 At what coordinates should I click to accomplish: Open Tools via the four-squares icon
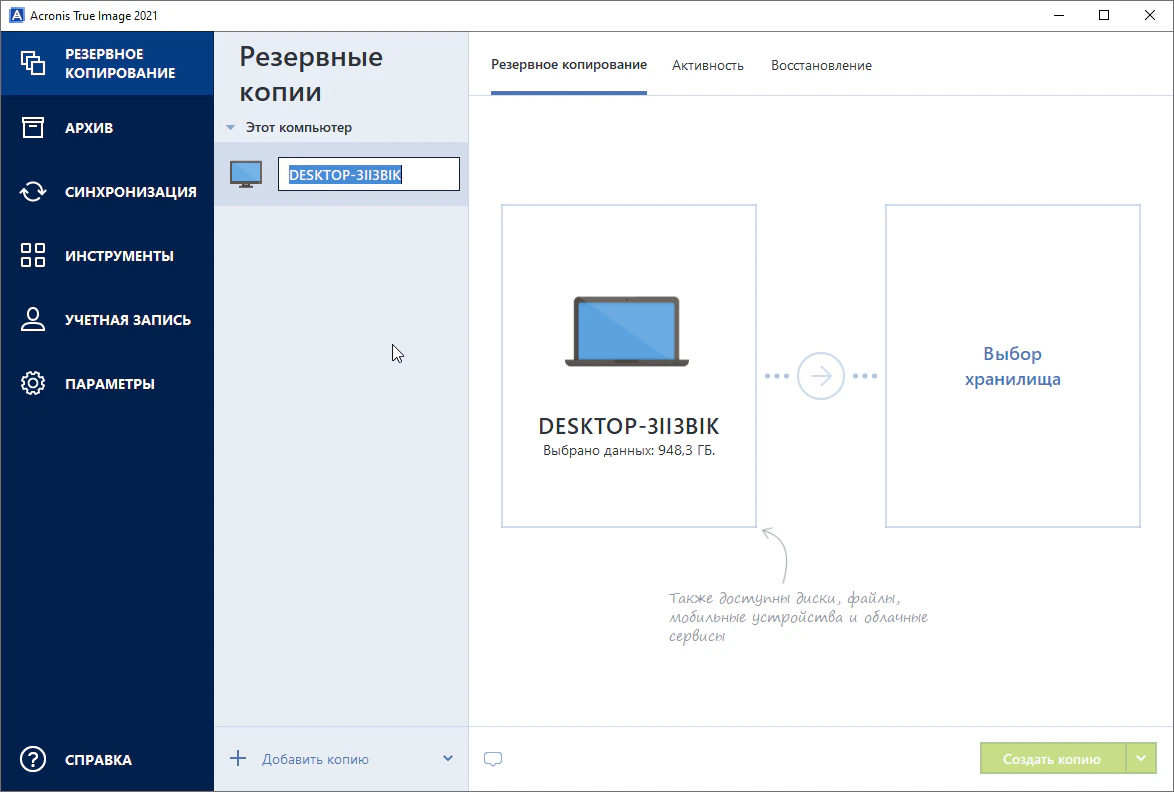pos(33,255)
